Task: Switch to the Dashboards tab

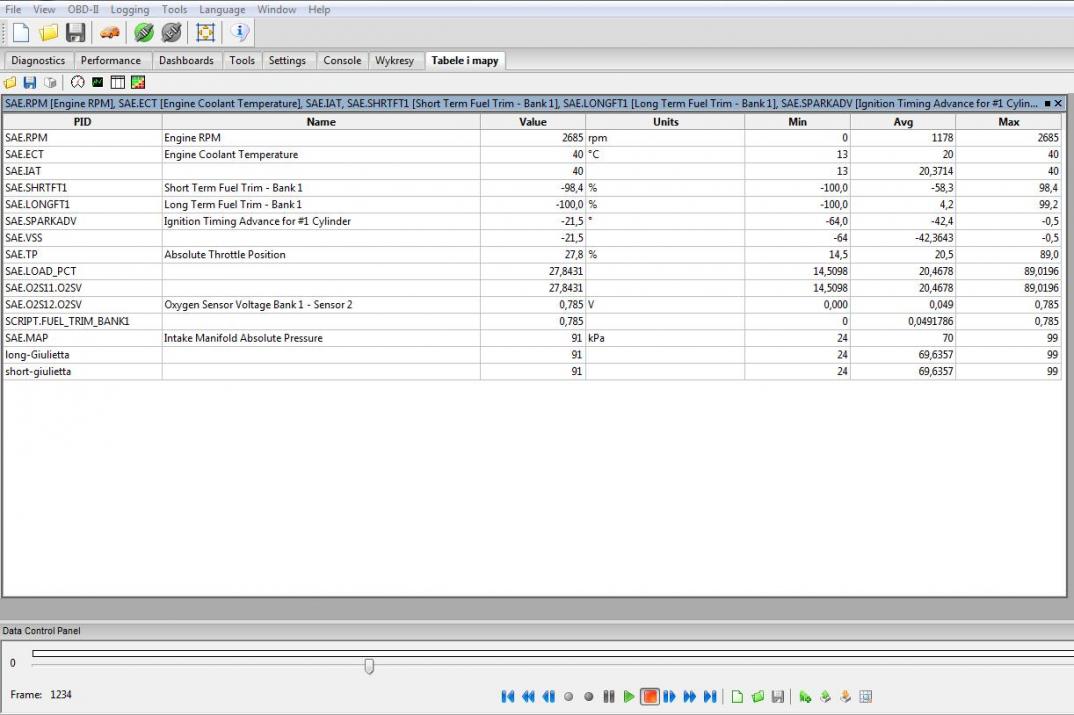Action: 186,60
